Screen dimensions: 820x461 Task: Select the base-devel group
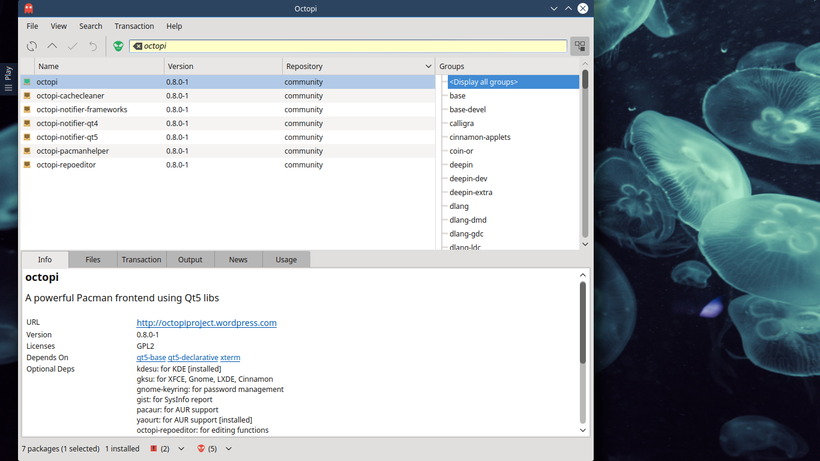tap(468, 110)
